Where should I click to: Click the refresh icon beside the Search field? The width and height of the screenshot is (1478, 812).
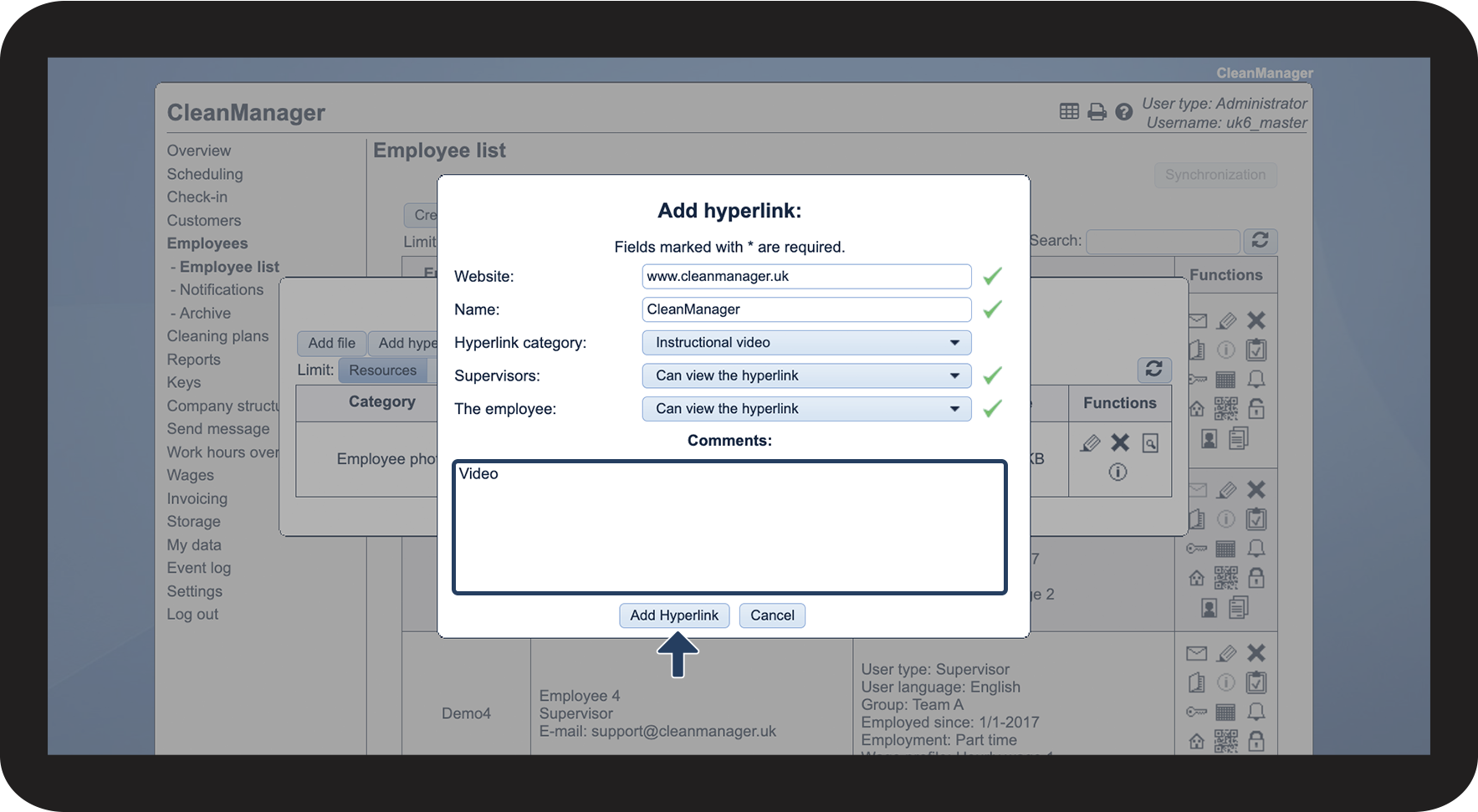pyautogui.click(x=1261, y=241)
